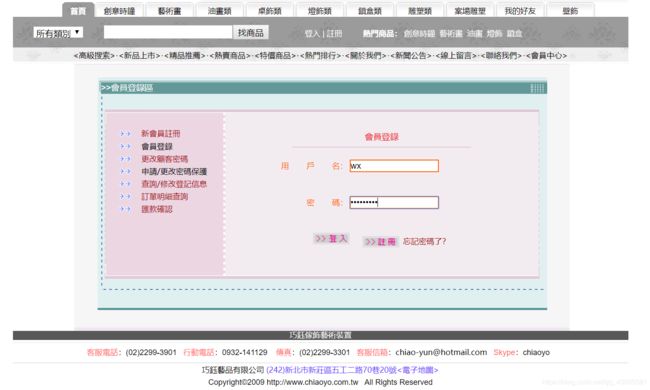Switch to the 油畫類 tab
The image size is (650, 390).
[220, 11]
